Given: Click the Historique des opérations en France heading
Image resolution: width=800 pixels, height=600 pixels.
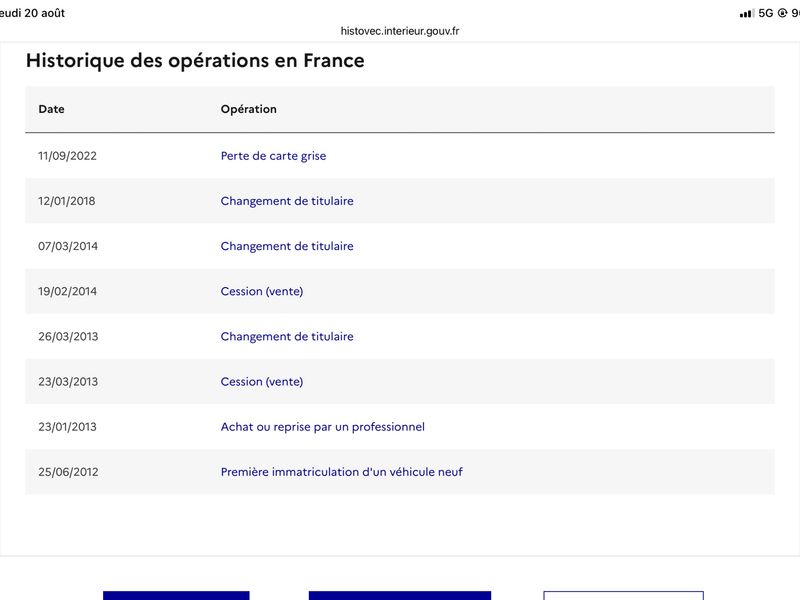Looking at the screenshot, I should coord(195,61).
